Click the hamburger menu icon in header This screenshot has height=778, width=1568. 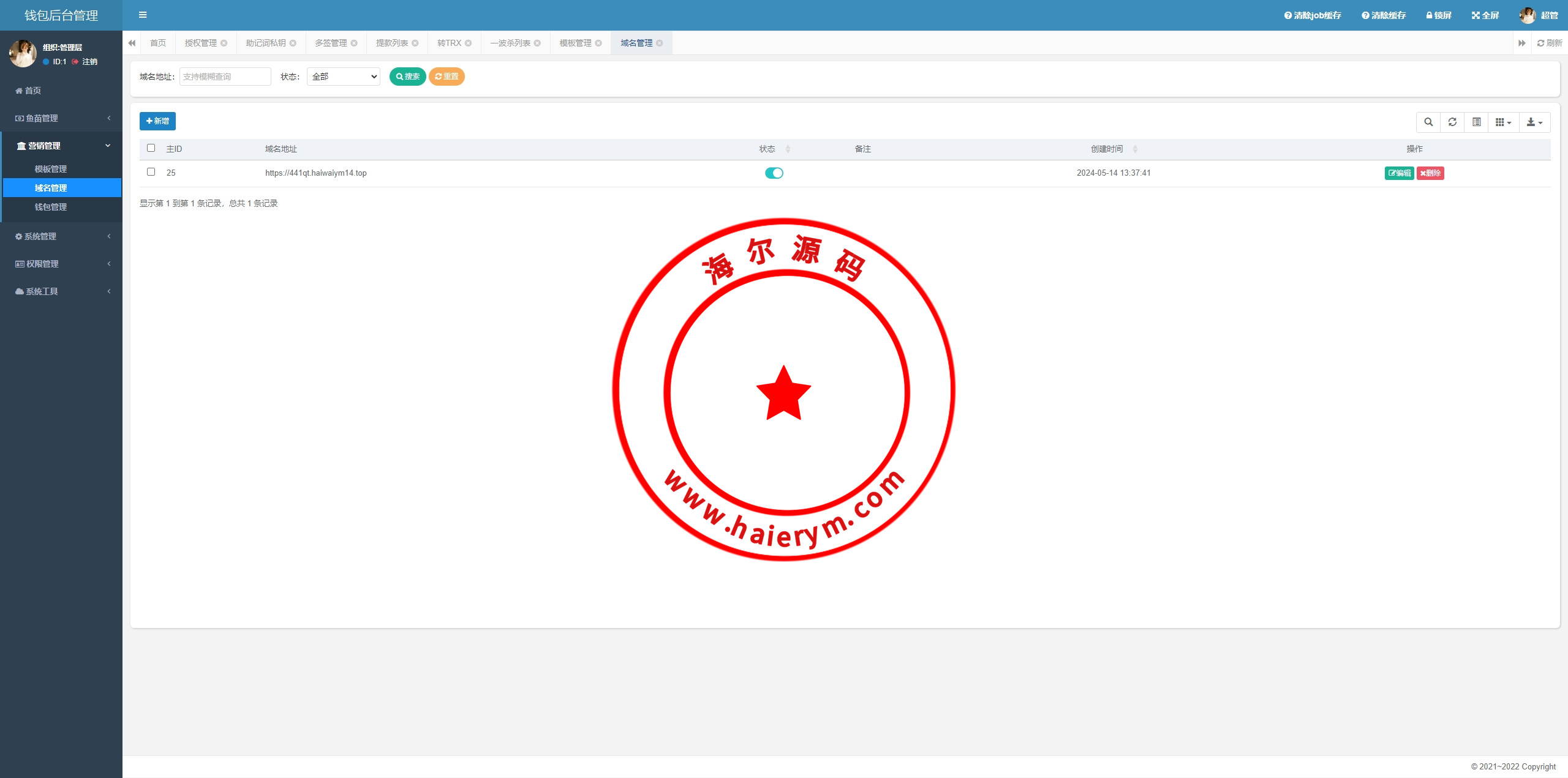(x=143, y=15)
